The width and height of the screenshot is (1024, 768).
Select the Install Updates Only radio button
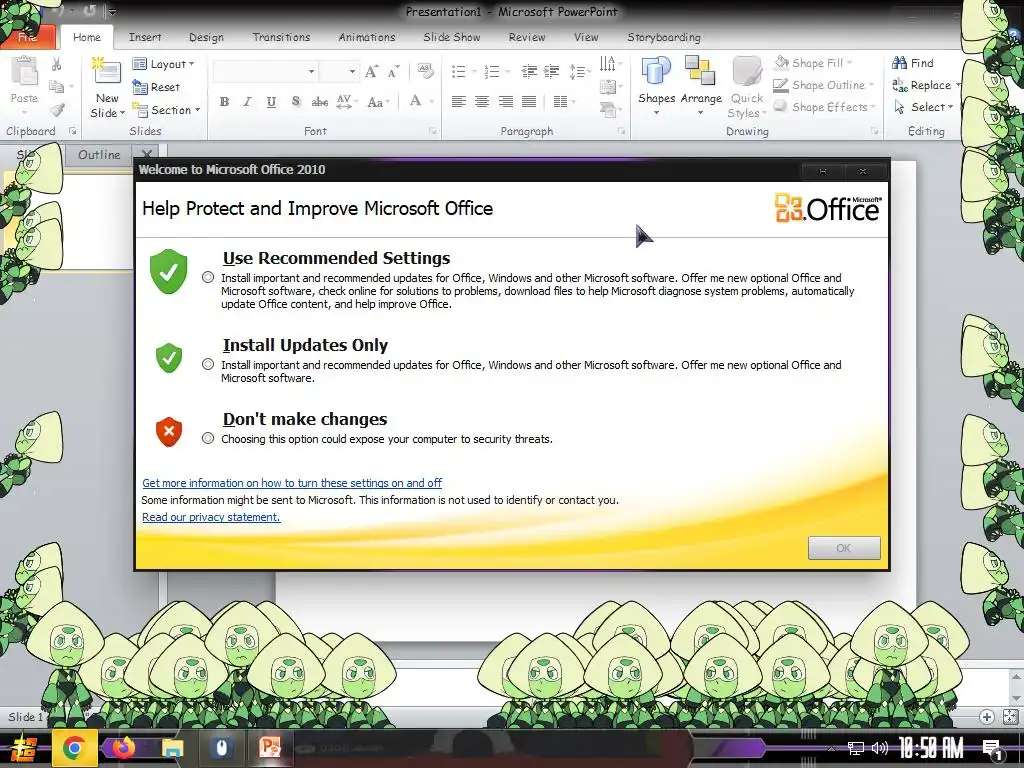click(x=208, y=364)
